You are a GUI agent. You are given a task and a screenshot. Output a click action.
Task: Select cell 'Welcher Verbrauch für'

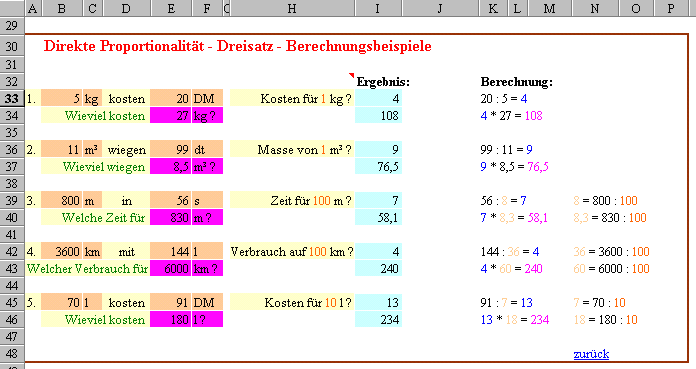(87, 269)
